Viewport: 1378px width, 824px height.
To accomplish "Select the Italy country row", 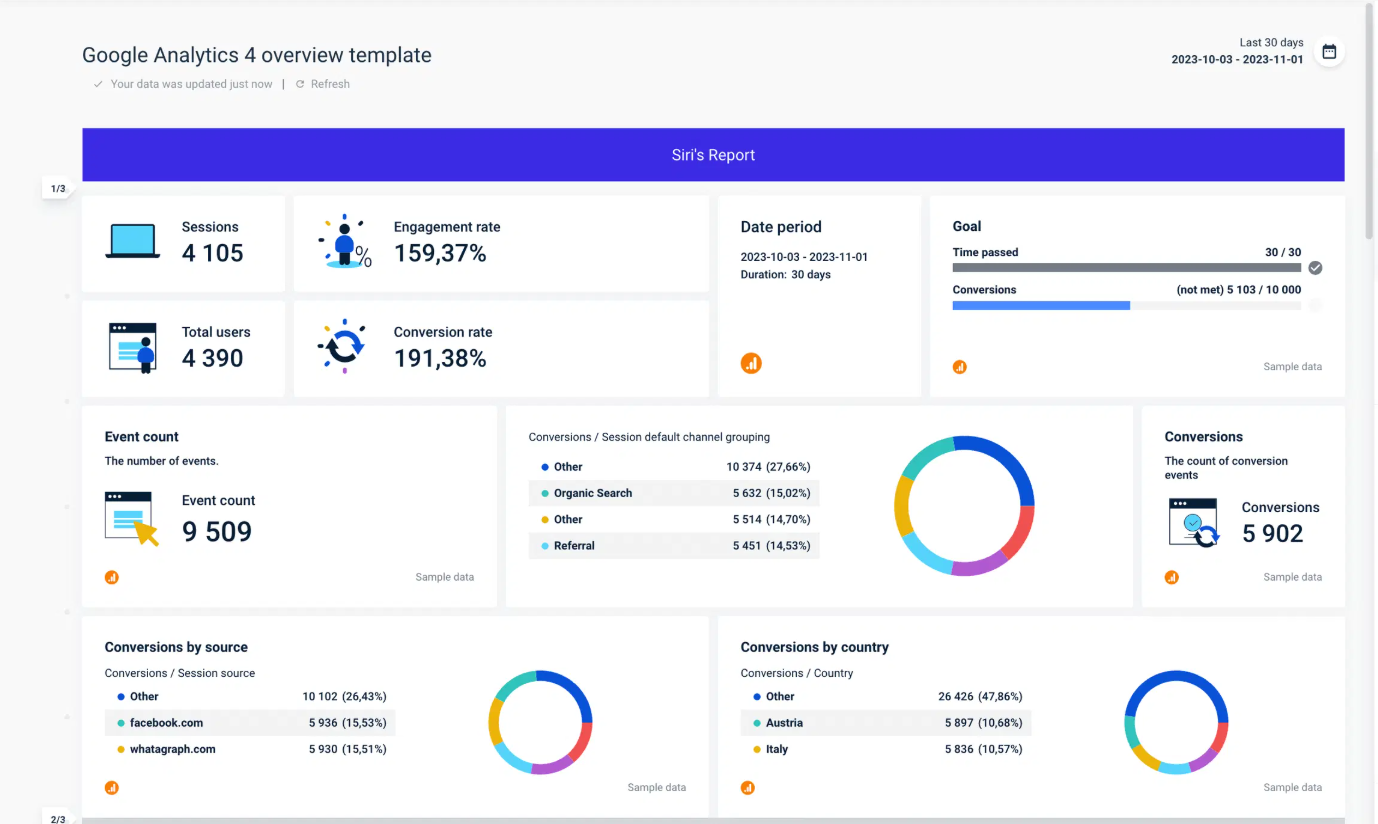I will point(886,749).
